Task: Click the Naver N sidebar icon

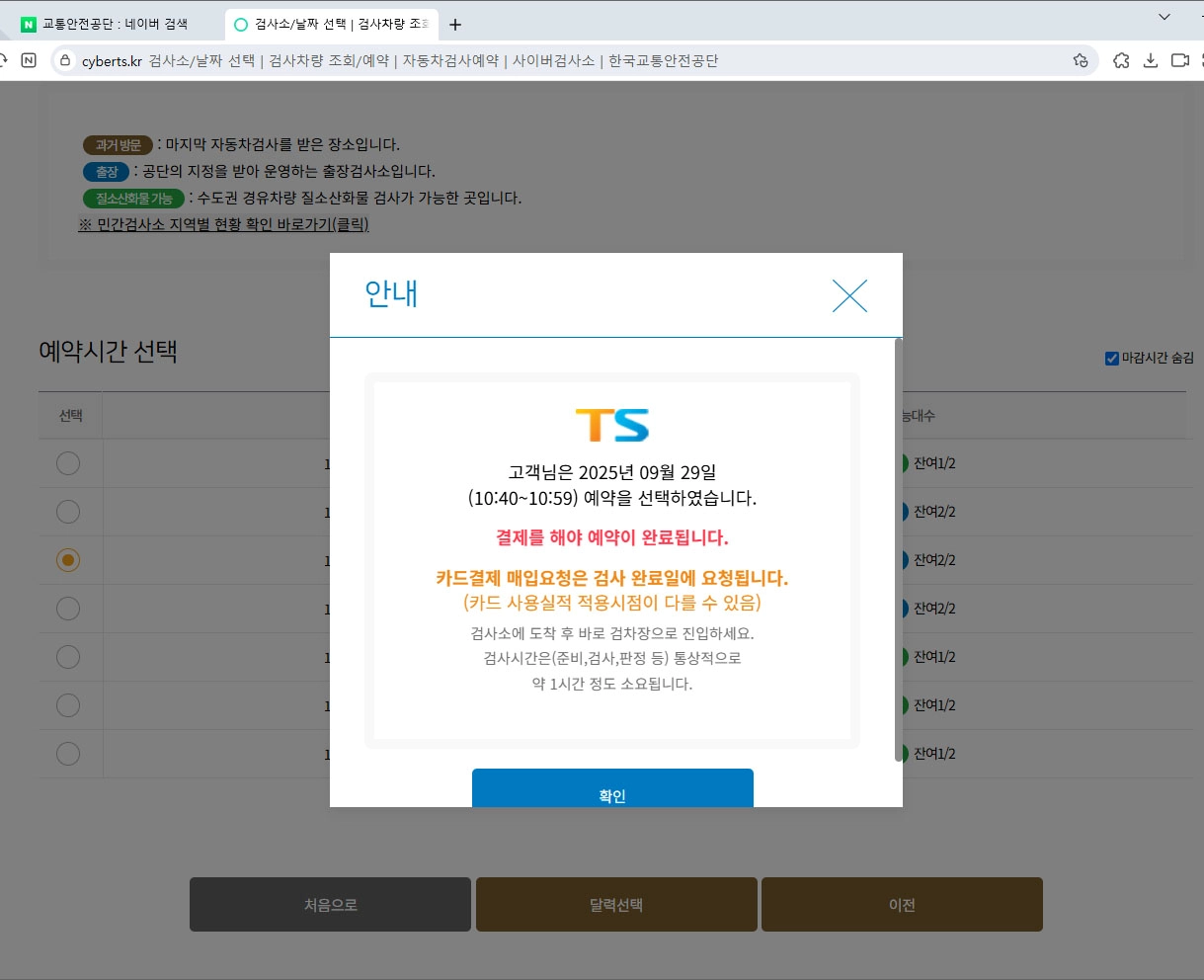Action: coord(30,60)
